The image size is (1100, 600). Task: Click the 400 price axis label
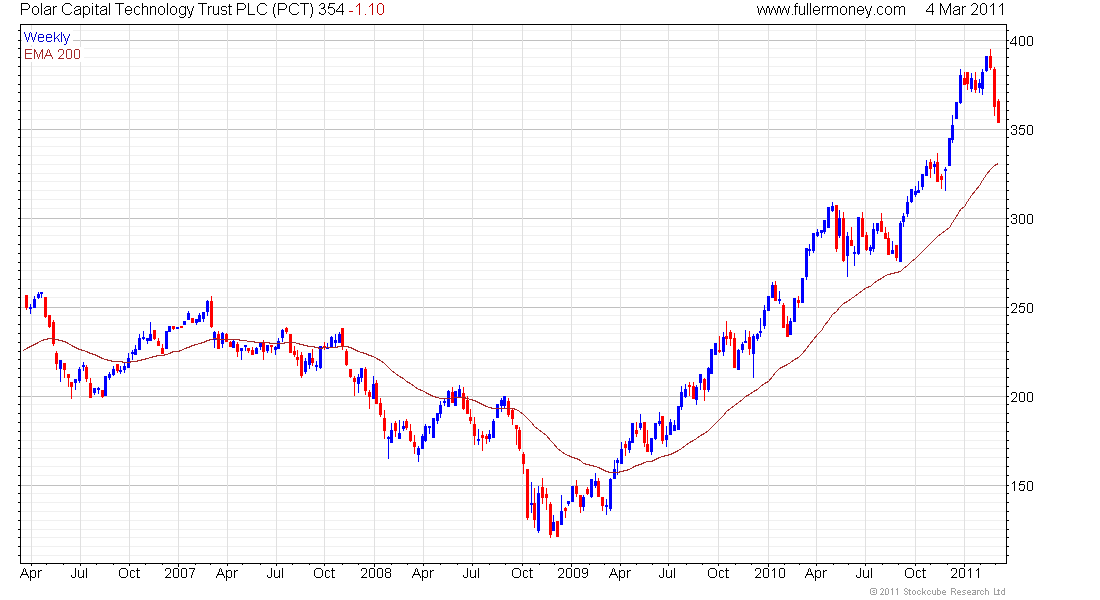point(1021,41)
